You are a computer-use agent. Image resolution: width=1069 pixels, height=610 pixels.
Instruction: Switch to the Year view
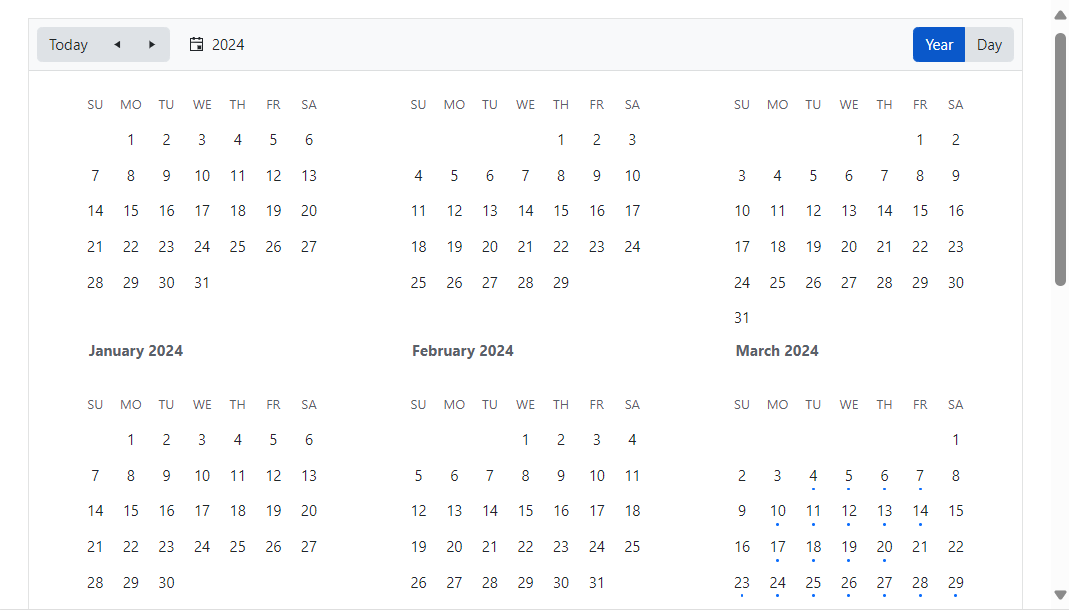pyautogui.click(x=939, y=45)
